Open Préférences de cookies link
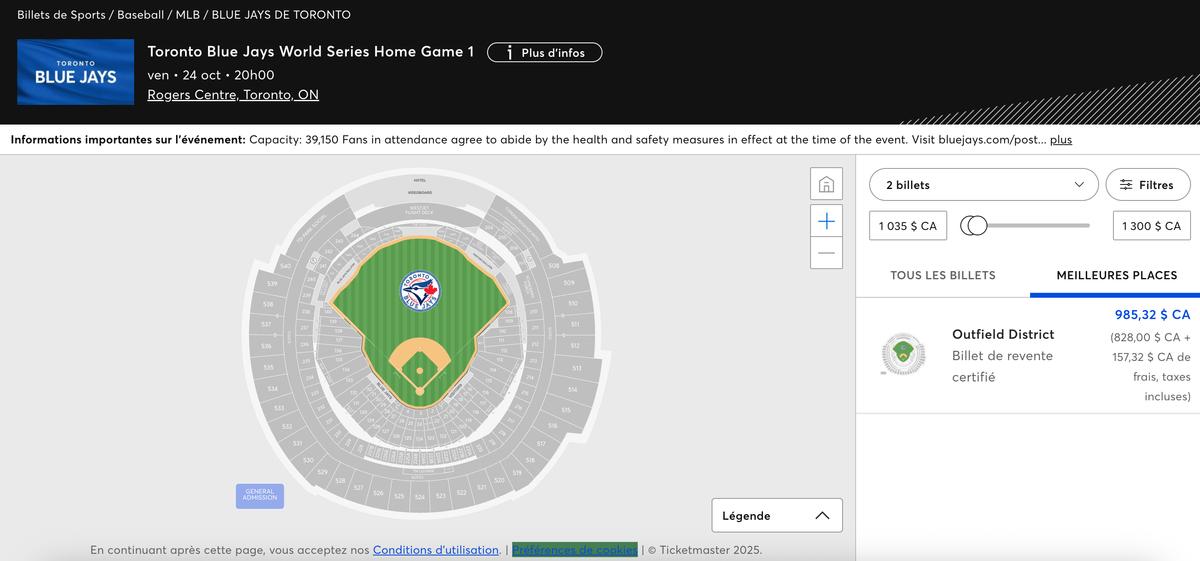Screen dimensions: 1200x561 [575, 550]
